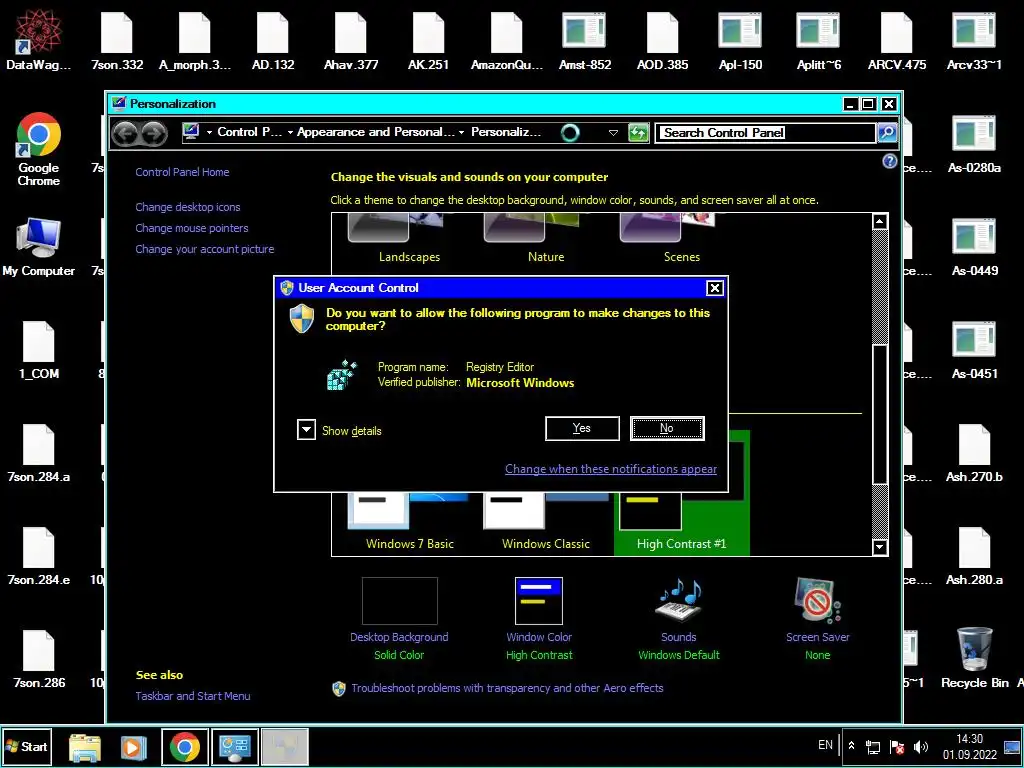The height and width of the screenshot is (768, 1024).
Task: Select the Recycle Bin desktop icon
Action: pos(974,658)
